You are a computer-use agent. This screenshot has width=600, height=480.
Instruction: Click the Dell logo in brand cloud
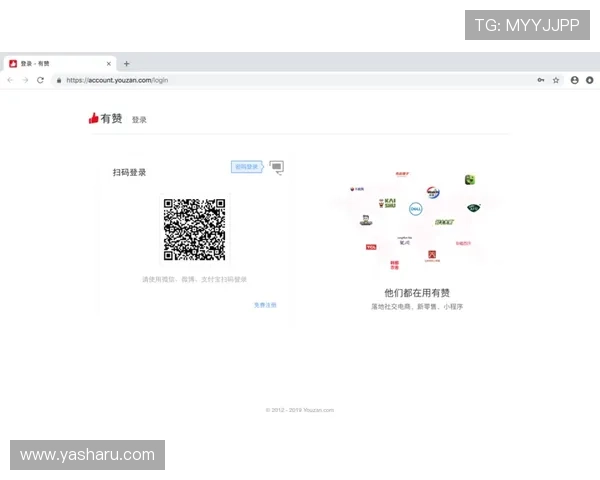416,209
